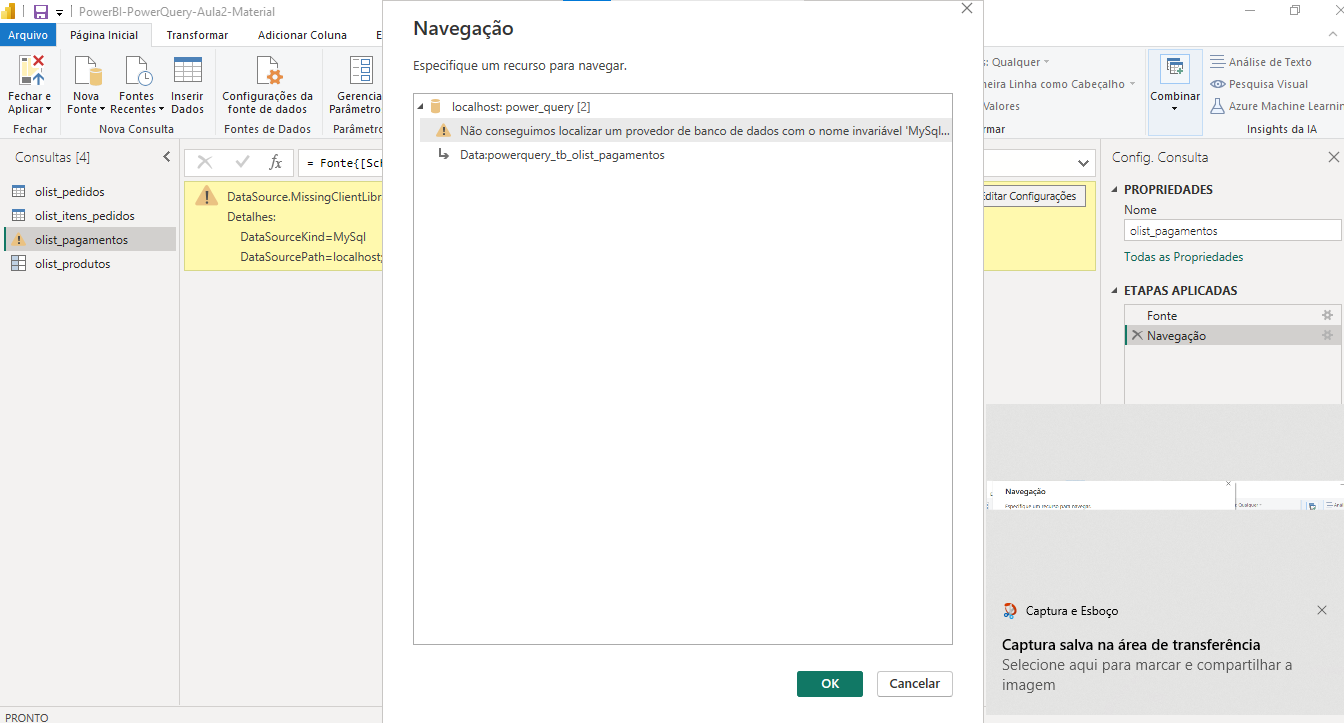Screen dimensions: 1344x723
Task: Open Azure Machine Learning
Action: tap(1277, 106)
